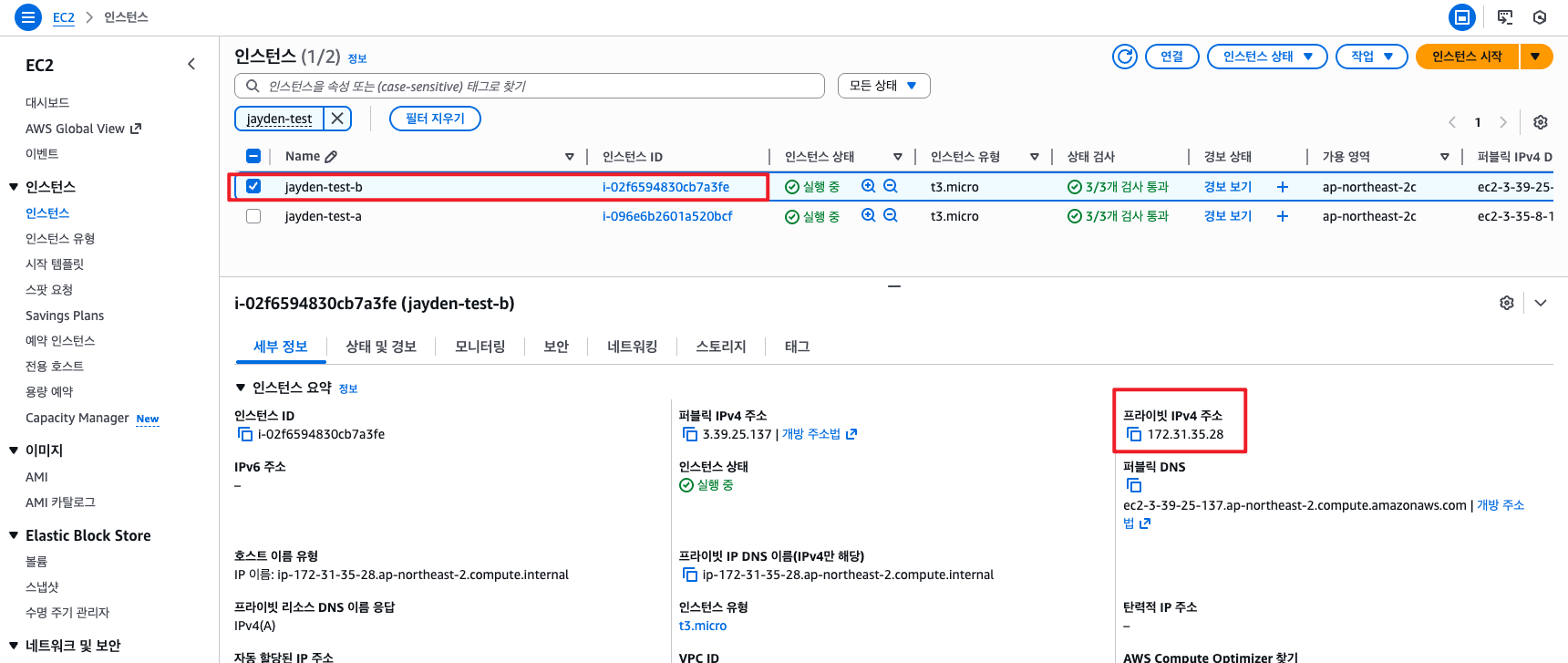Screen dimensions: 1568x663
Task: Go to next page of instances
Action: 1503,122
